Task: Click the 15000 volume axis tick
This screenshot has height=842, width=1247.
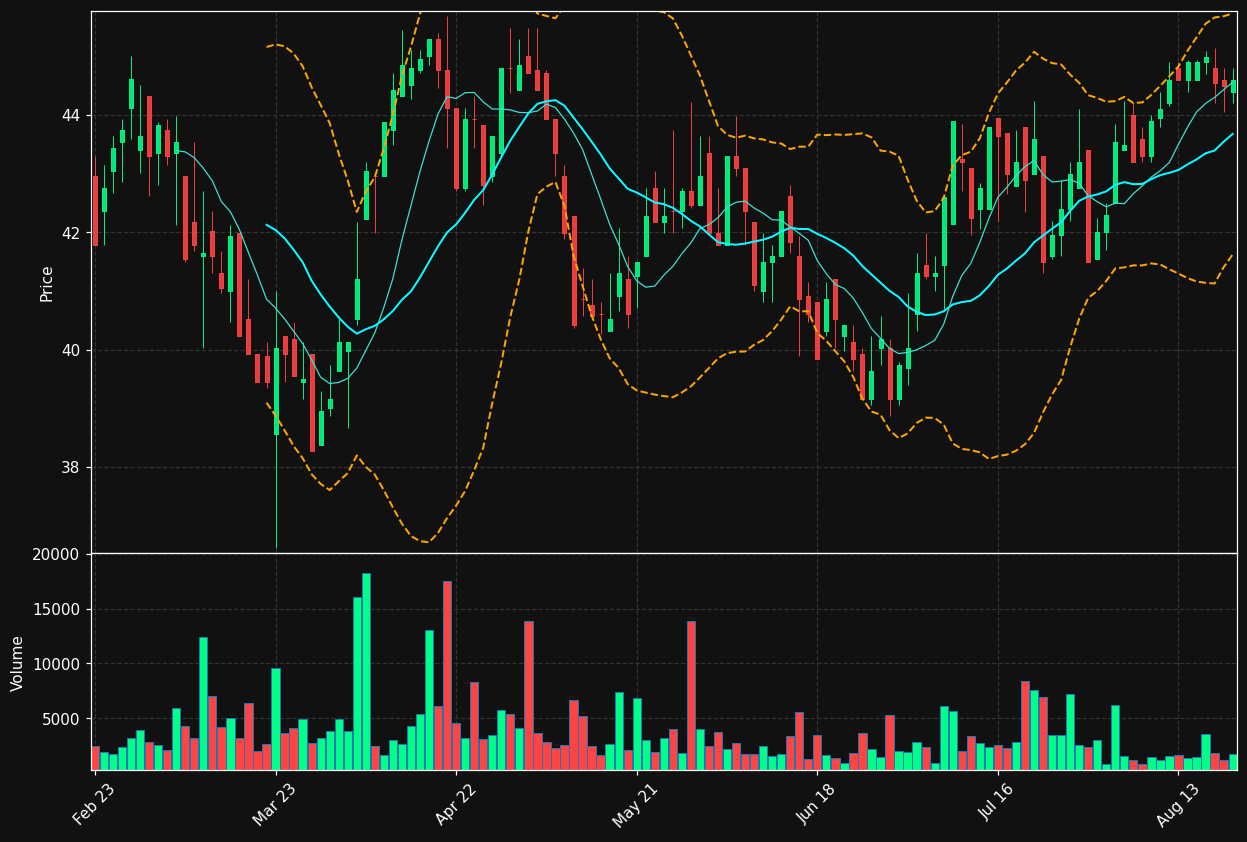Action: pos(57,610)
